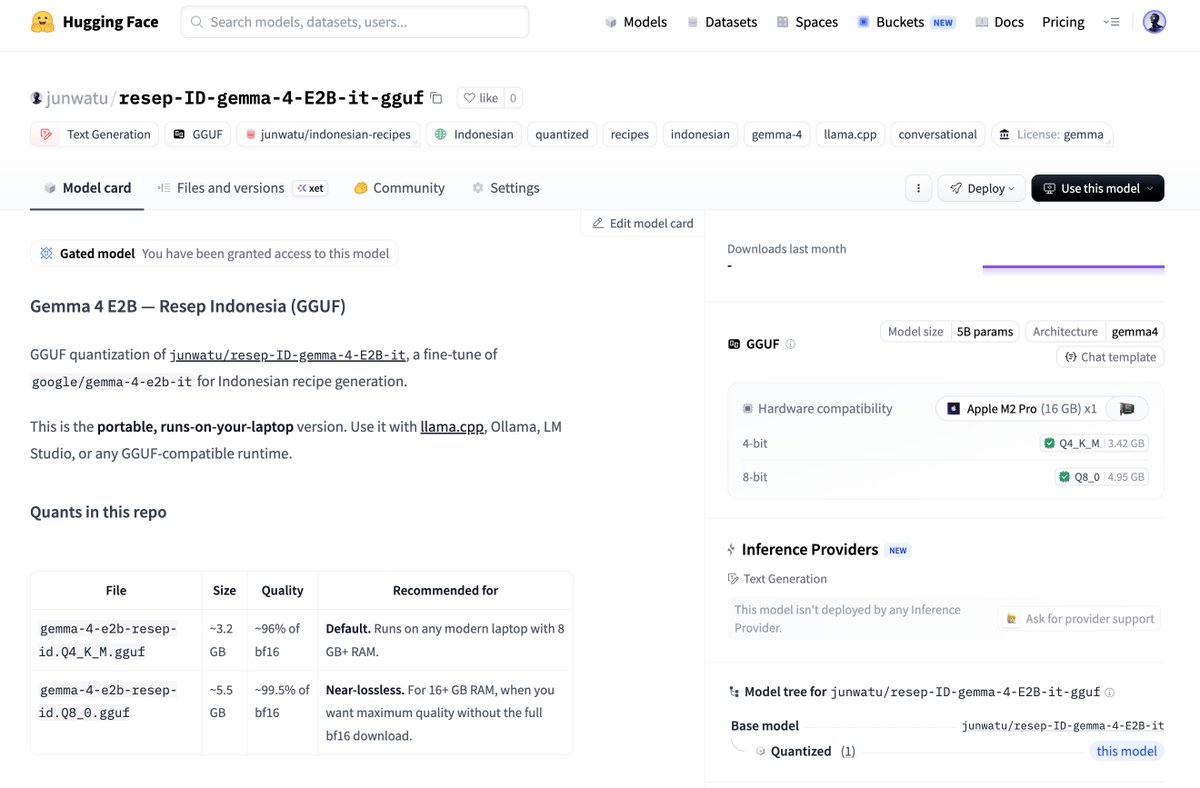Open Spaces in top navigation
1200x788 pixels.
pyautogui.click(x=807, y=22)
